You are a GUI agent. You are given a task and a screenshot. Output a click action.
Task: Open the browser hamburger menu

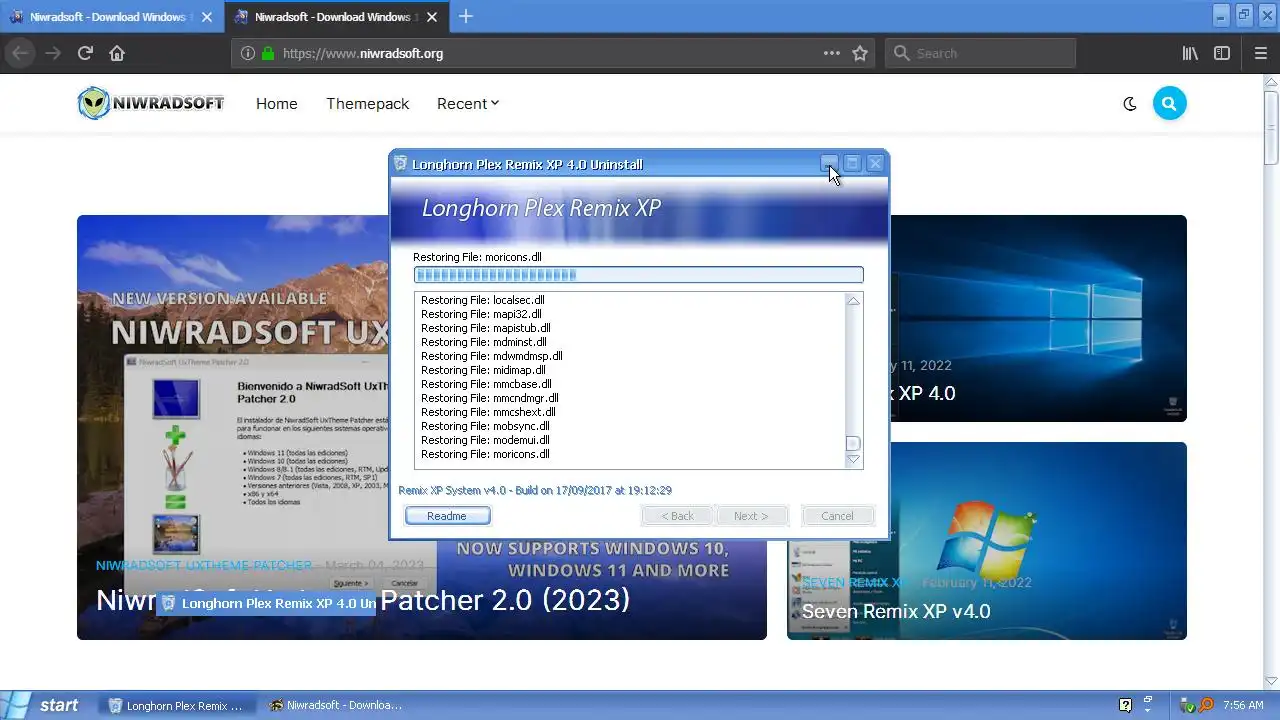click(x=1260, y=53)
